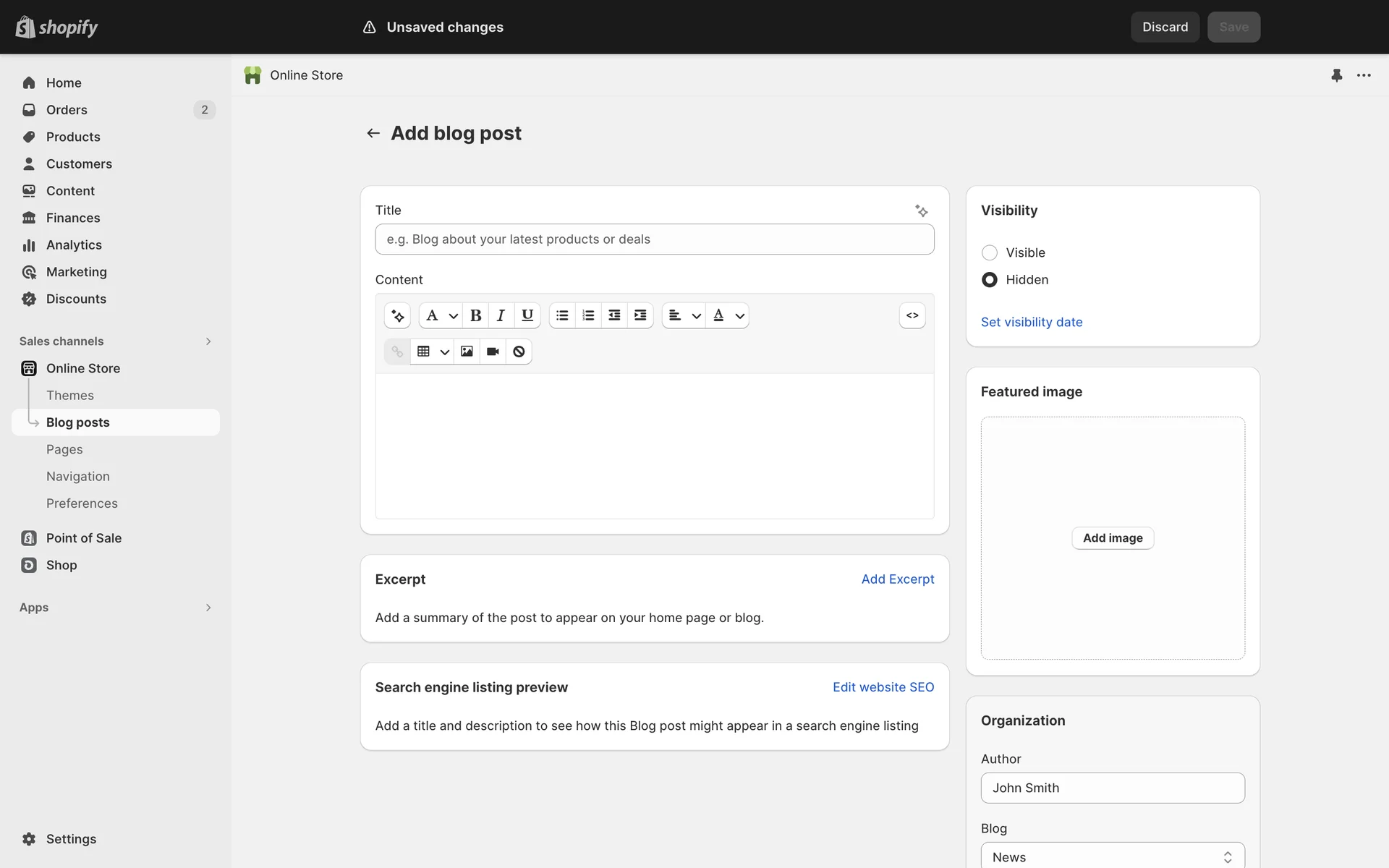
Task: Go to Navigation under Online Store
Action: click(78, 477)
